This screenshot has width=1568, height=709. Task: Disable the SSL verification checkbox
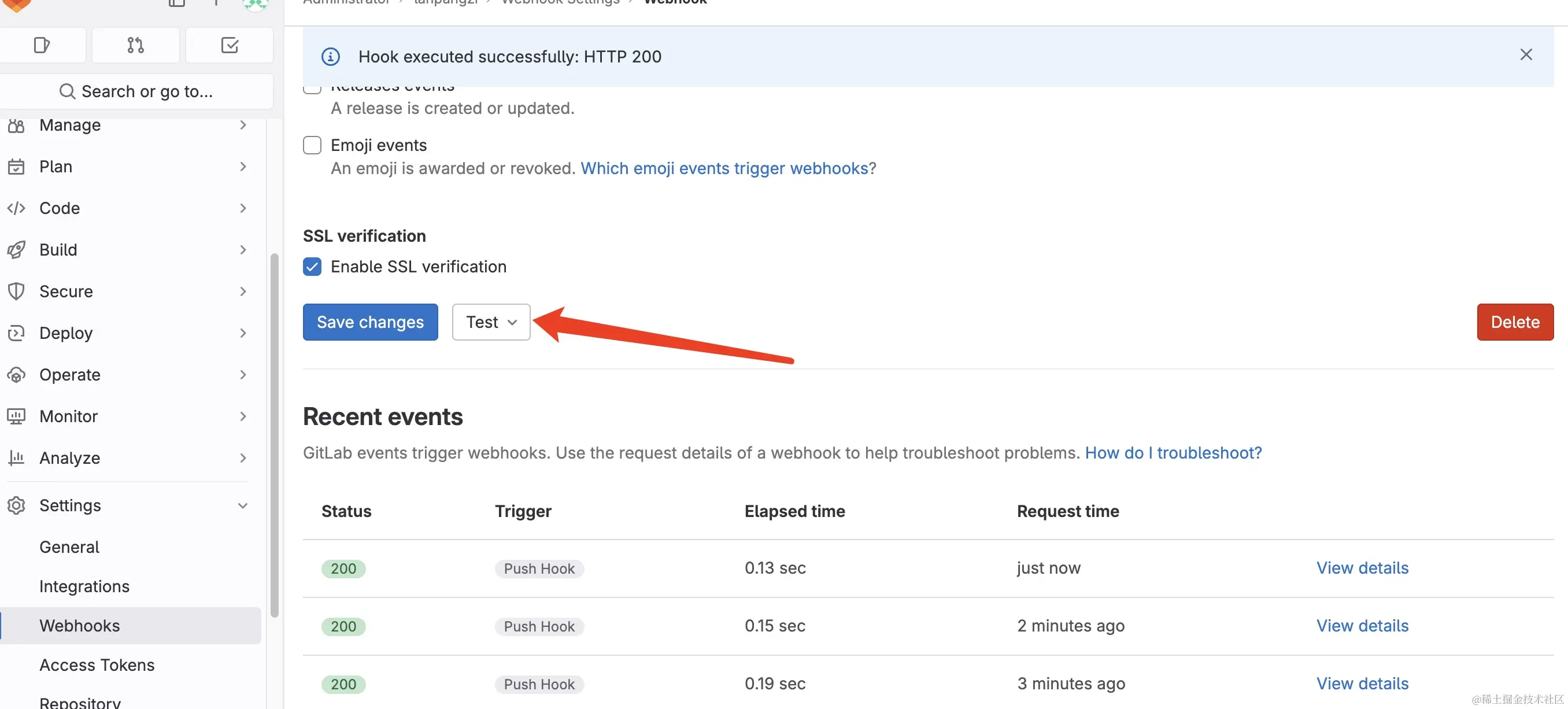click(x=312, y=267)
